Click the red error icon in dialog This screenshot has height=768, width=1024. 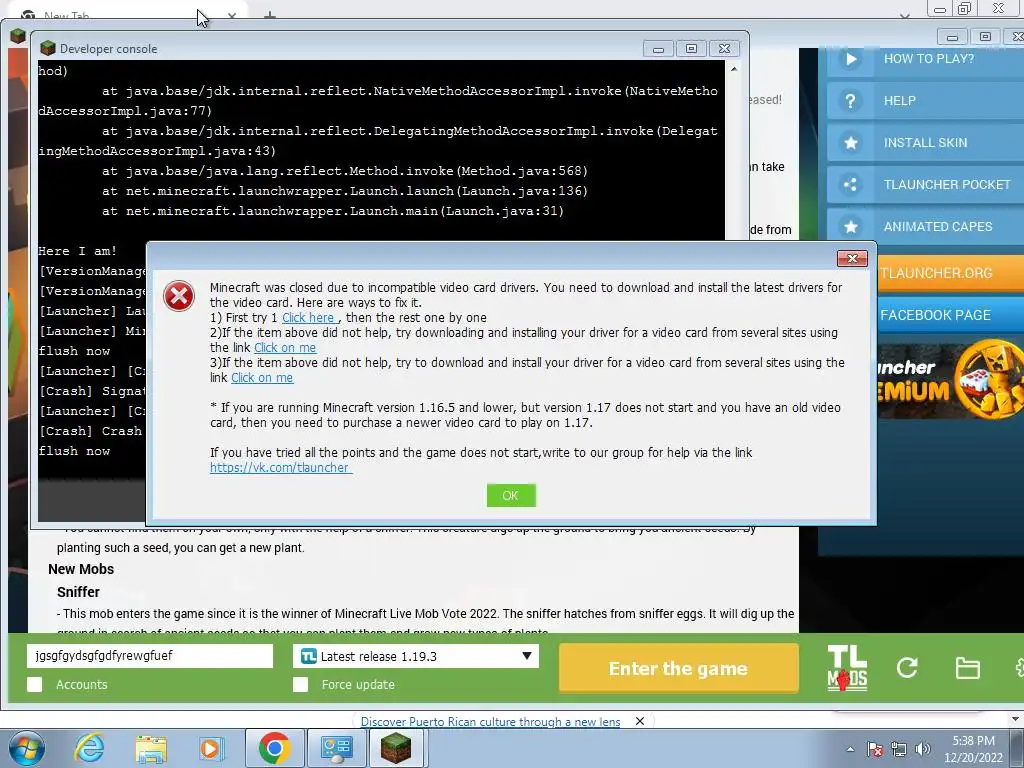tap(179, 296)
